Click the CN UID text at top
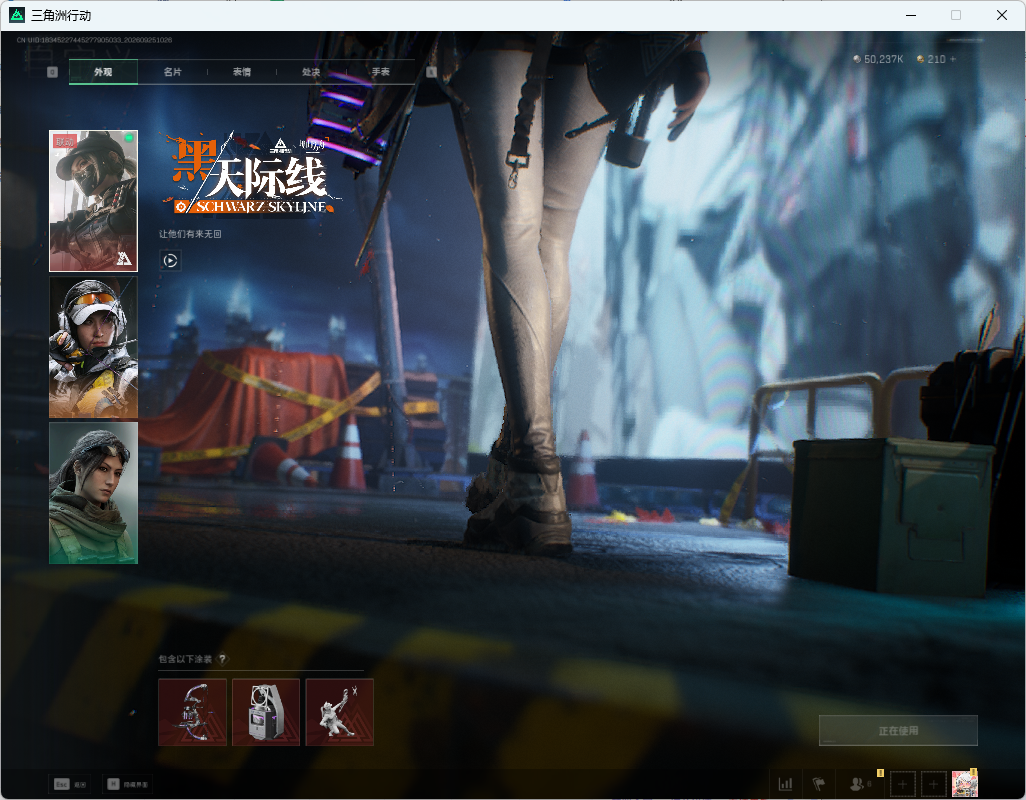 94,40
